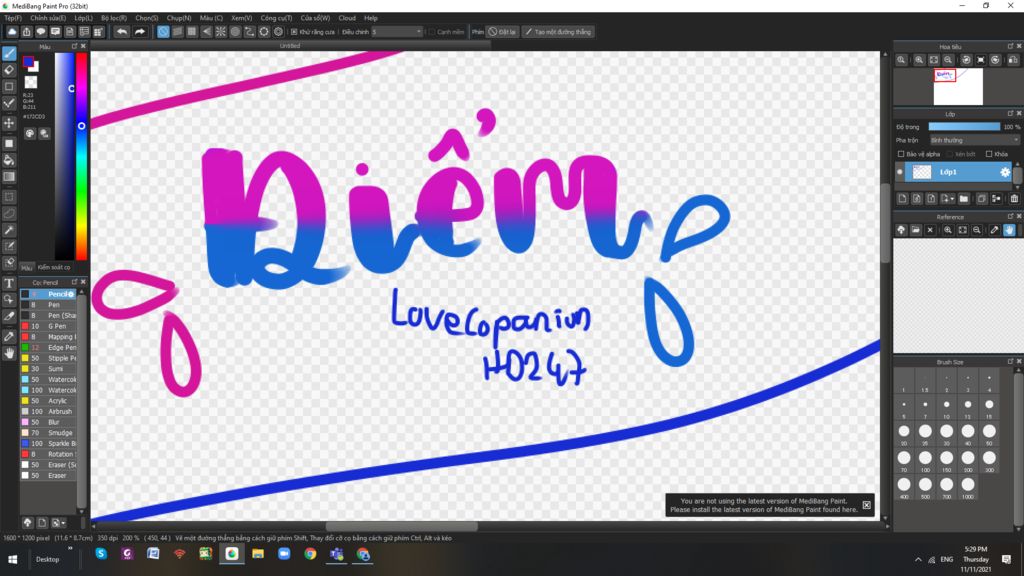Select the Brush tool in left toolbar
Screen dimensions: 1024x576
(x=9, y=54)
